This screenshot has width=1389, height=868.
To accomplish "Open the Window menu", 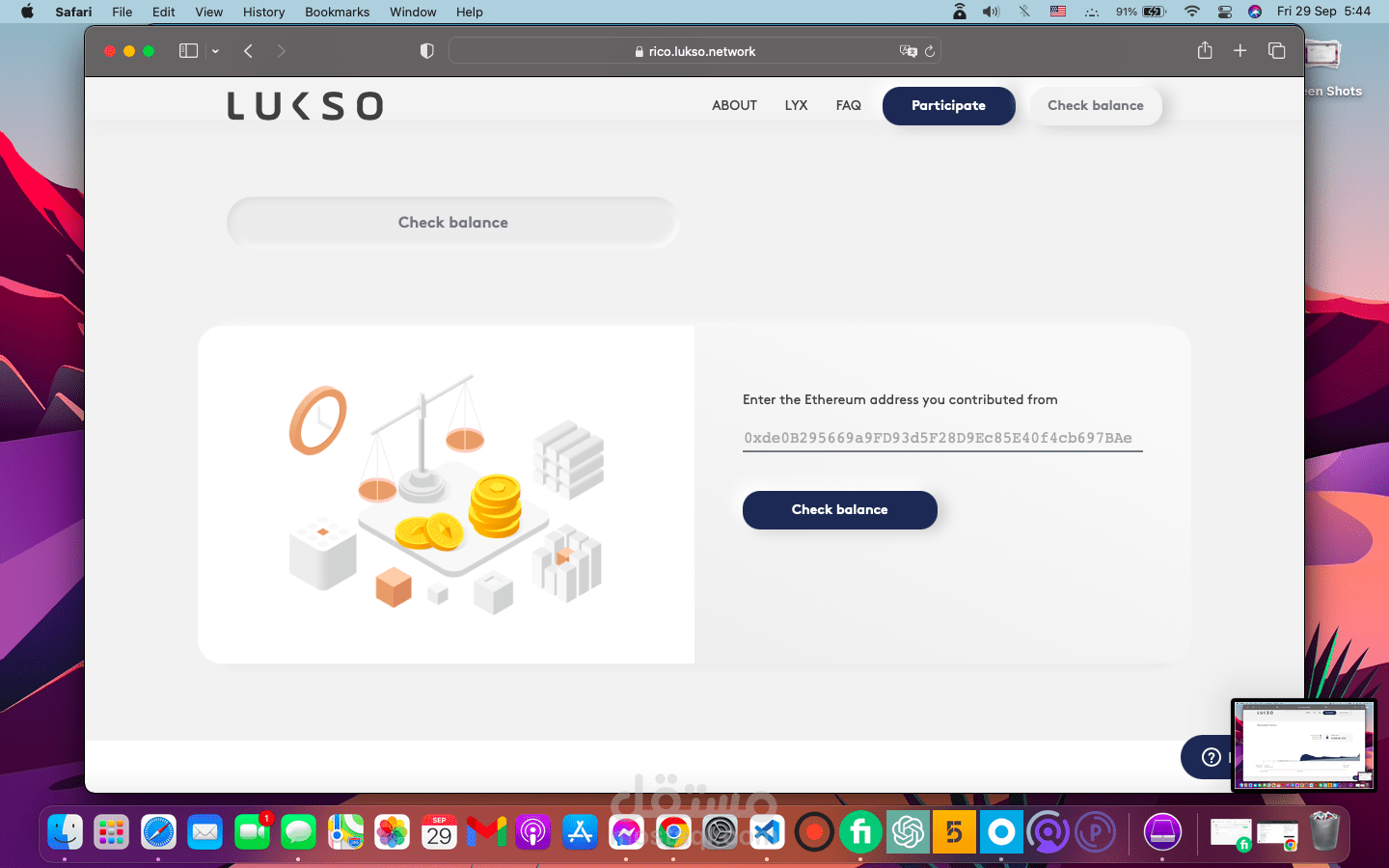I will tap(413, 12).
